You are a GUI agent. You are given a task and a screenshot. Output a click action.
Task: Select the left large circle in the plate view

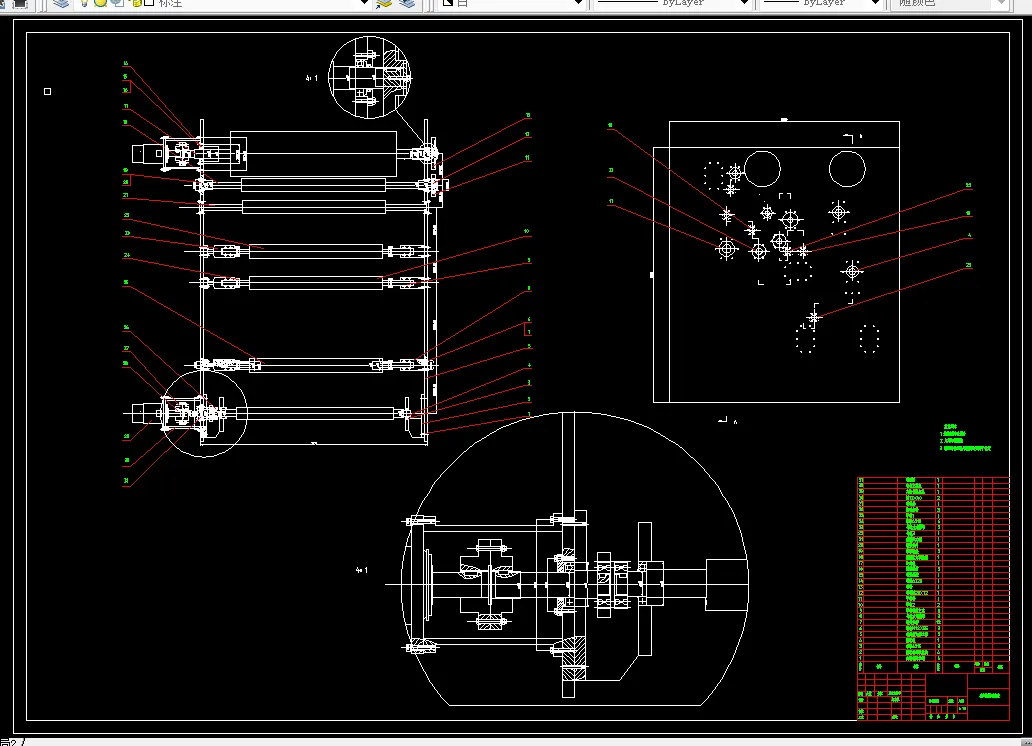[762, 169]
